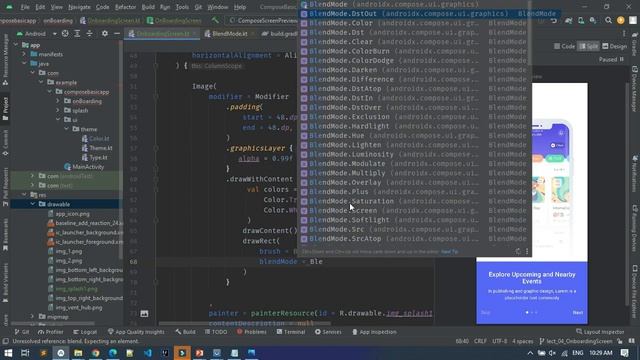Collapse the app module node
640x360 pixels.
16,45
